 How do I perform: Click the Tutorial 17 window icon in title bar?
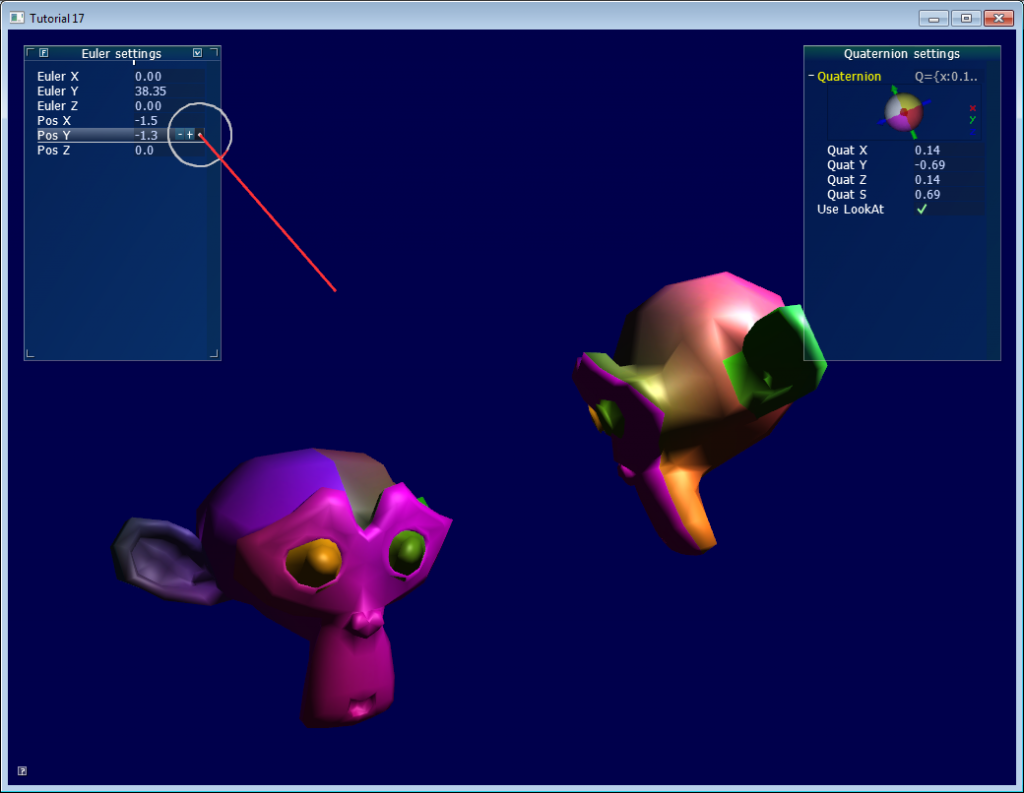click(x=16, y=18)
